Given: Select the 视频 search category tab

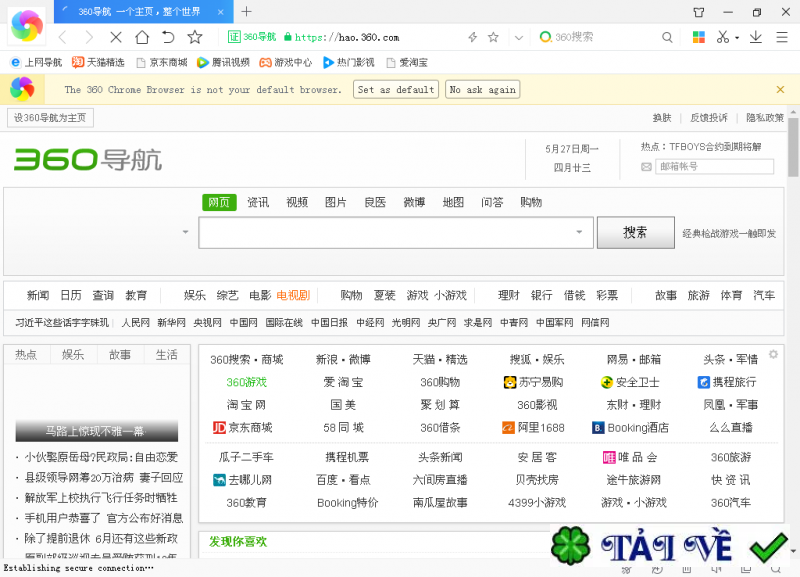Looking at the screenshot, I should coord(297,202).
